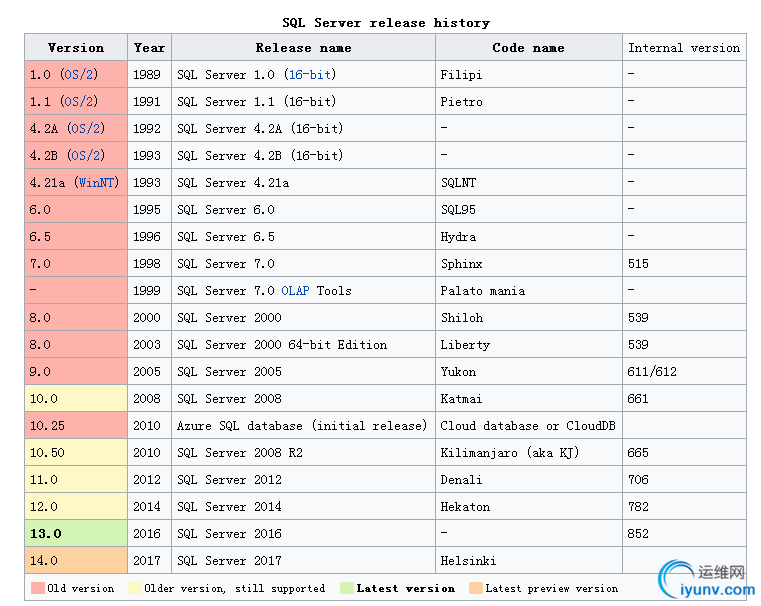The width and height of the screenshot is (761, 606).
Task: Click the code name Hekaton
Action: 465,507
